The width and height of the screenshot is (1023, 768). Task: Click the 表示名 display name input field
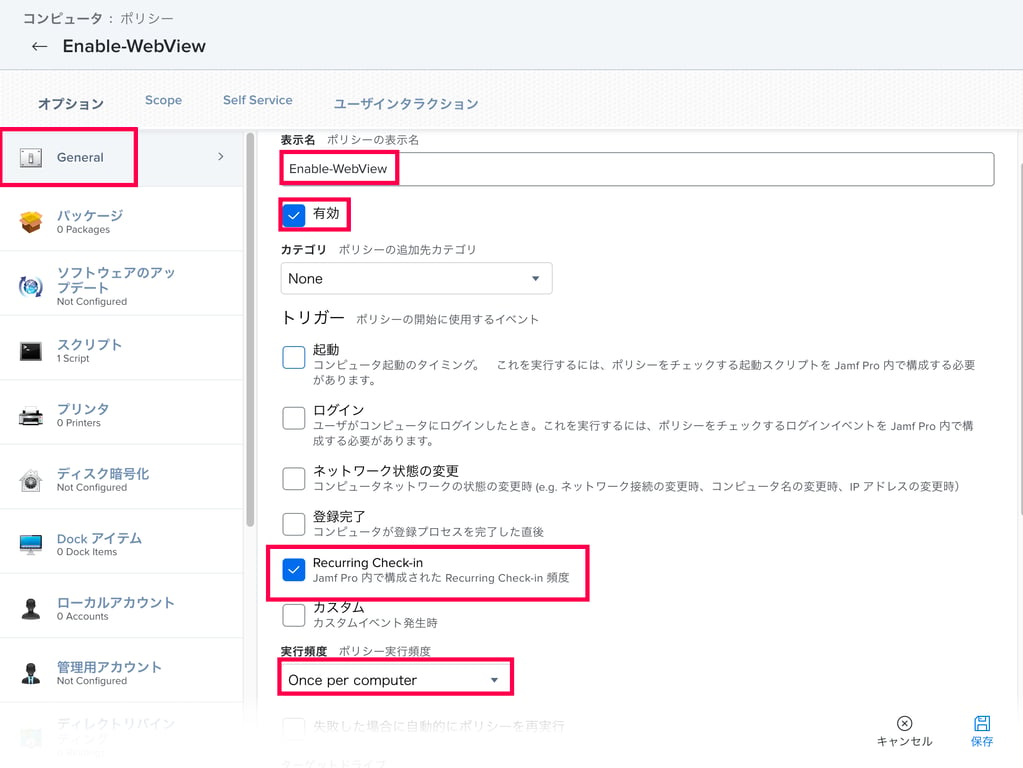click(637, 169)
